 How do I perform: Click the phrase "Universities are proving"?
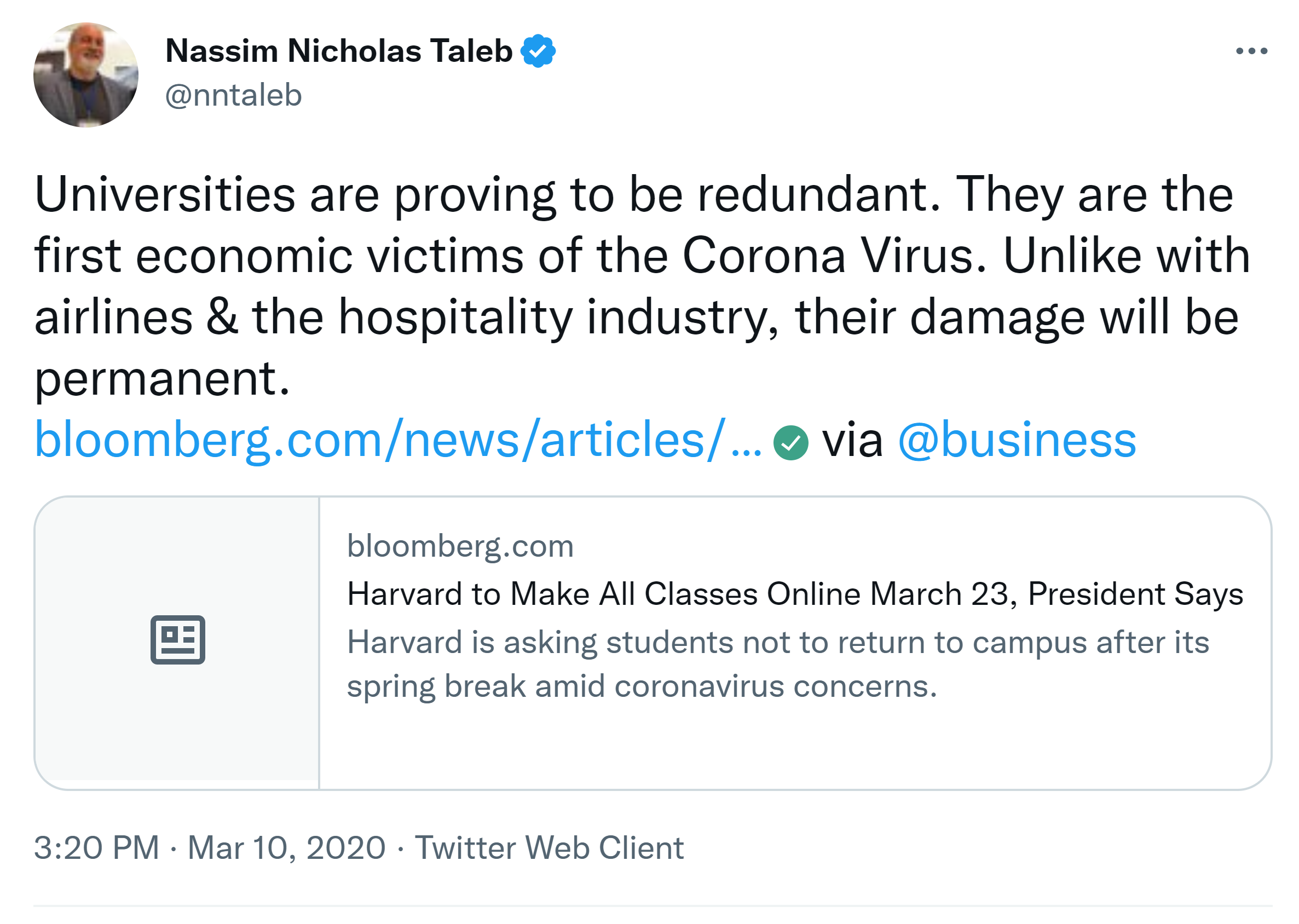tap(294, 195)
